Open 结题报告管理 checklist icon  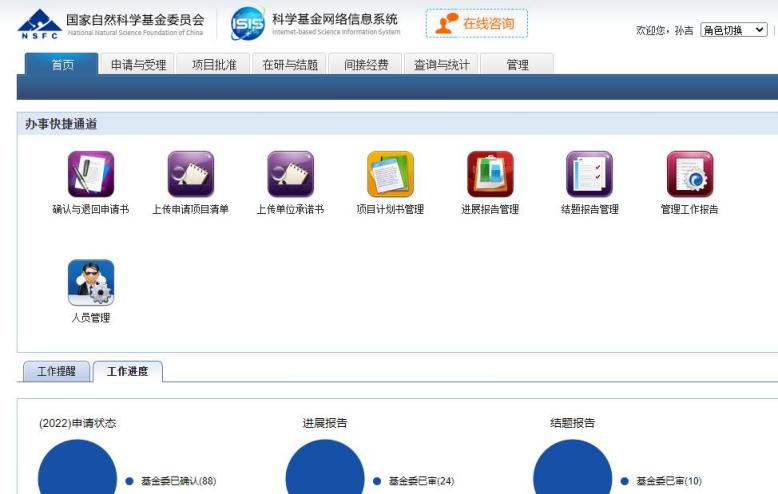point(589,175)
